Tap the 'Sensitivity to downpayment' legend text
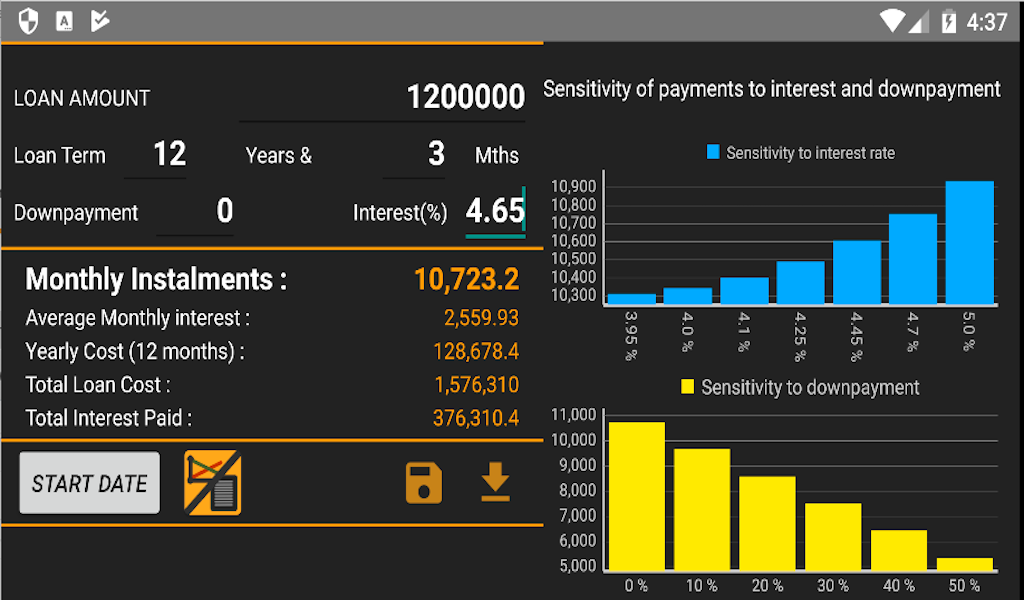The image size is (1024, 600). click(x=810, y=387)
